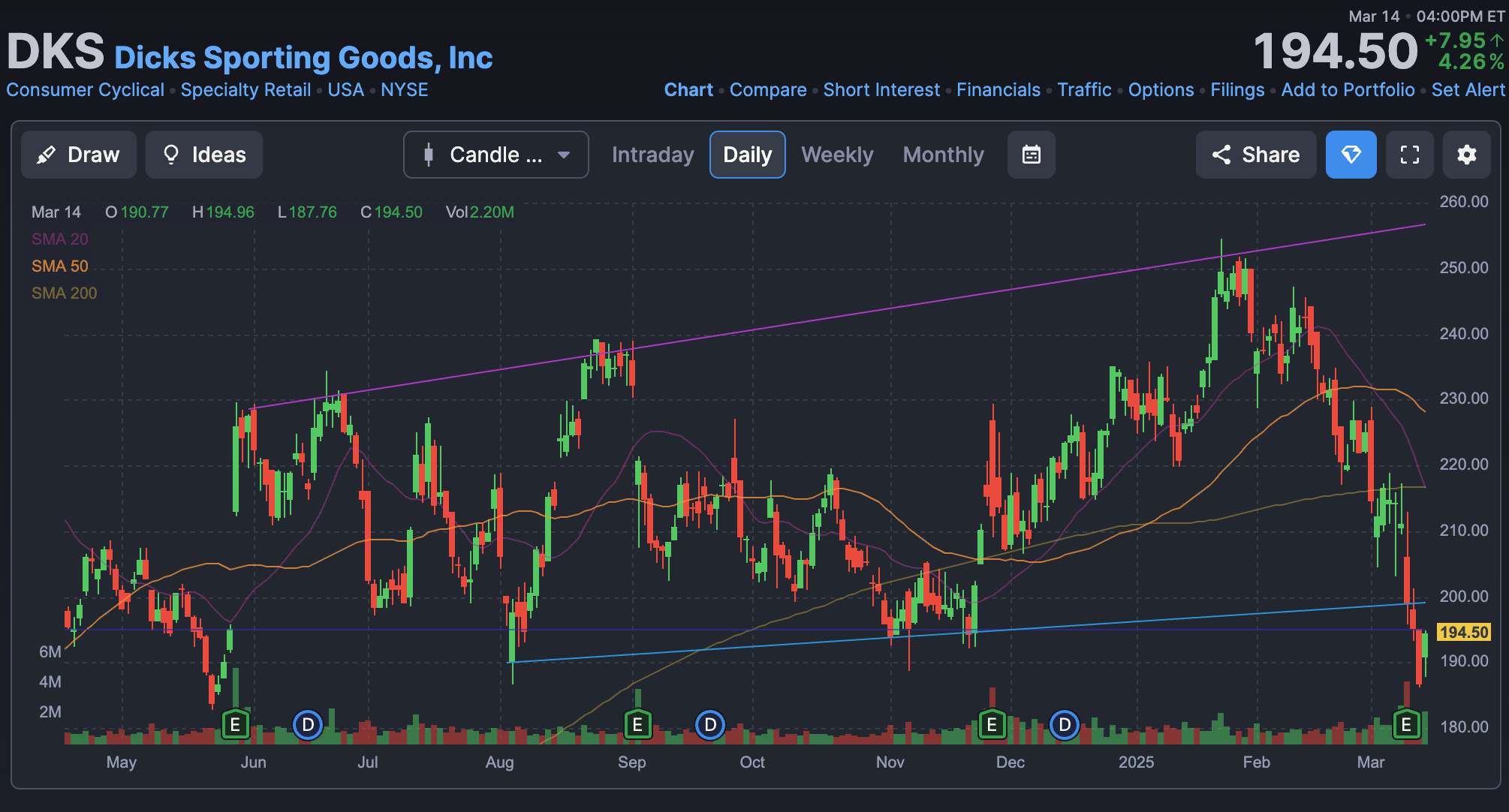Open the Filings link

1237,90
